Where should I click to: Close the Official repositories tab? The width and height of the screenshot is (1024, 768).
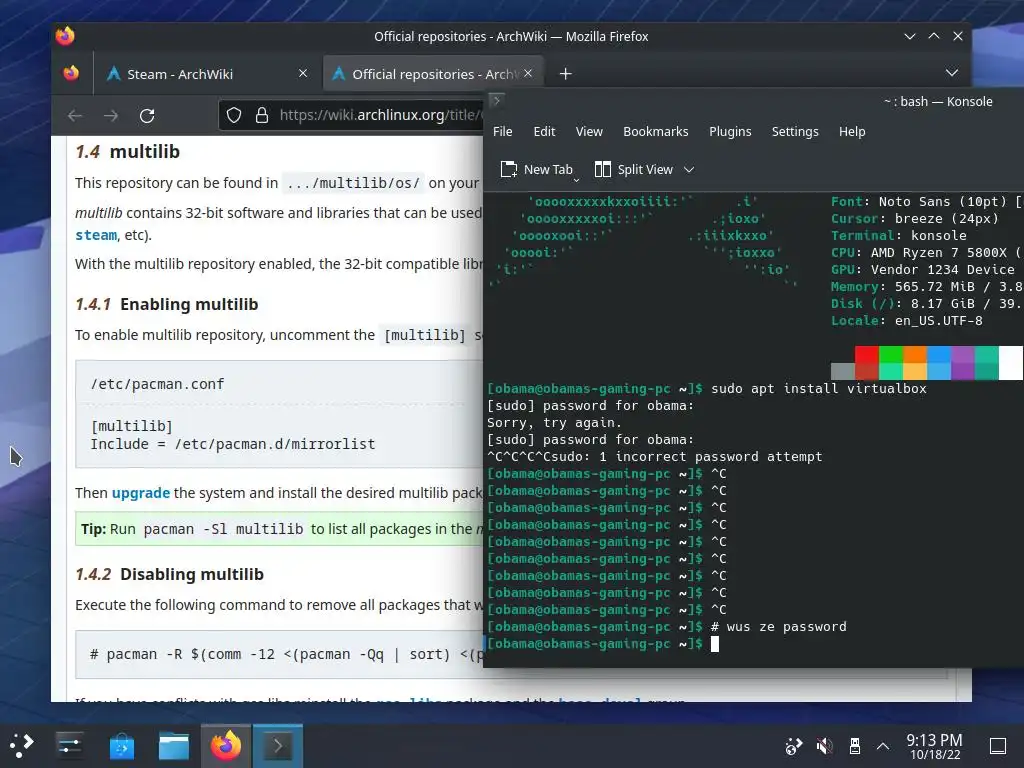pyautogui.click(x=528, y=73)
